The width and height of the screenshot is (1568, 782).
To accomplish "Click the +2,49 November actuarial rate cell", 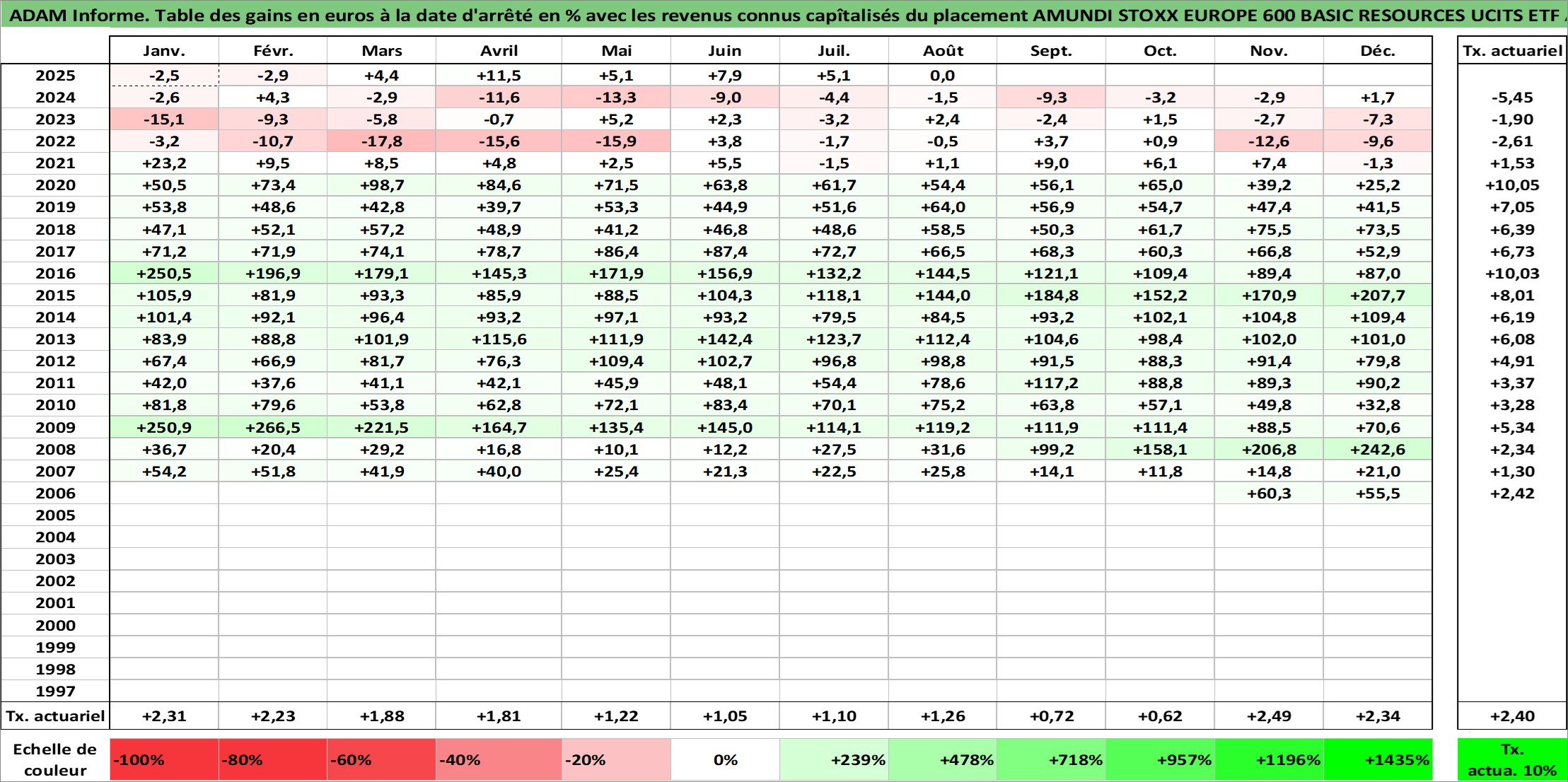I will 1269,716.
